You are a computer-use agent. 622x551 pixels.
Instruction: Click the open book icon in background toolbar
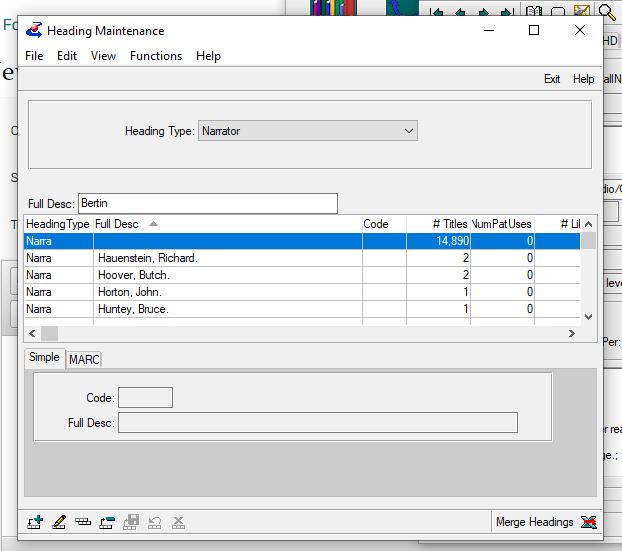point(533,12)
